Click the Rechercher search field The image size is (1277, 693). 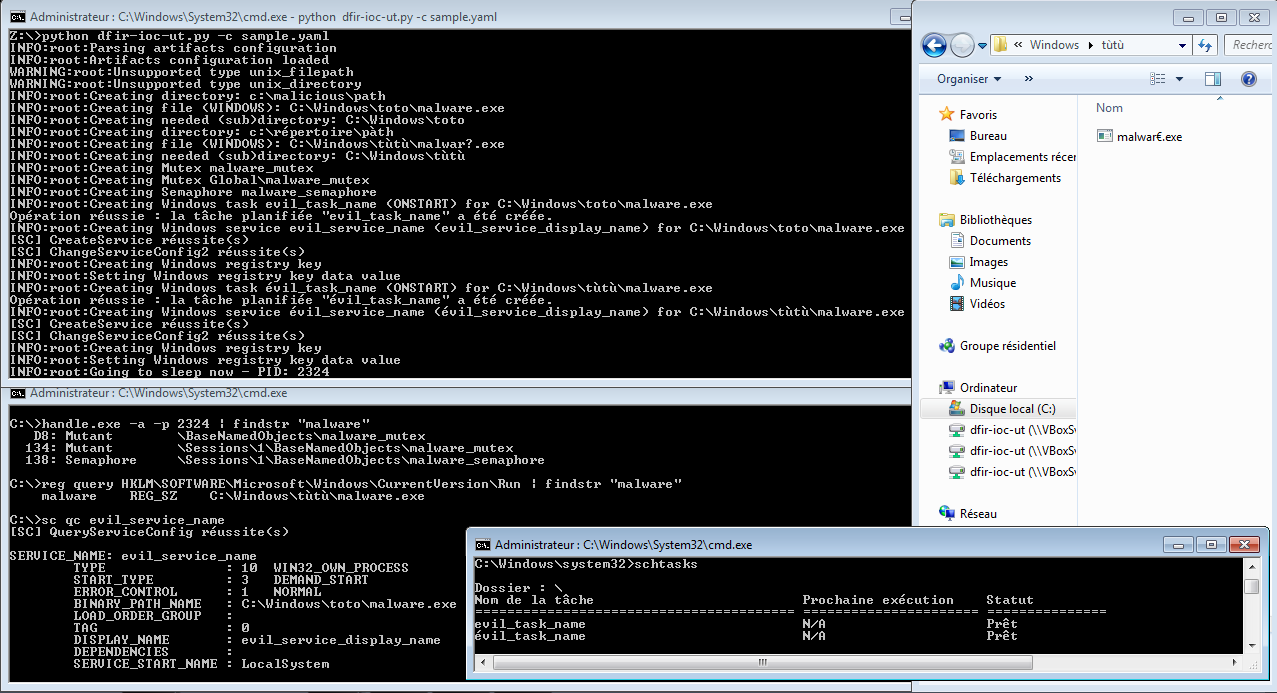pos(1250,45)
